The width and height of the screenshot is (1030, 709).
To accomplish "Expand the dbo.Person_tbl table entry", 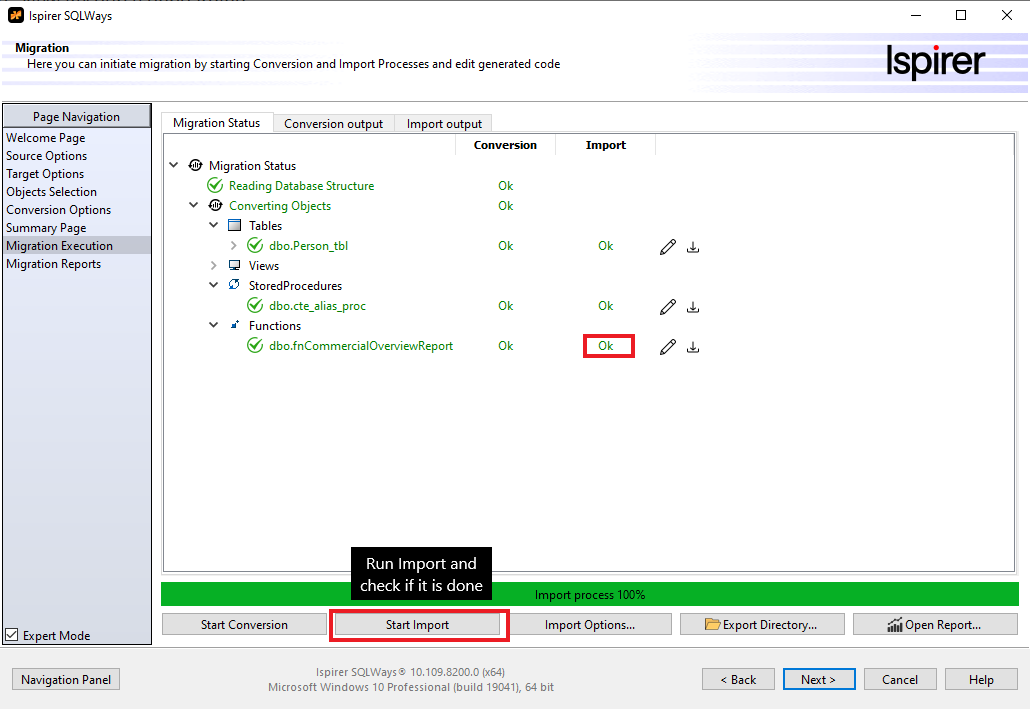I will coord(234,246).
